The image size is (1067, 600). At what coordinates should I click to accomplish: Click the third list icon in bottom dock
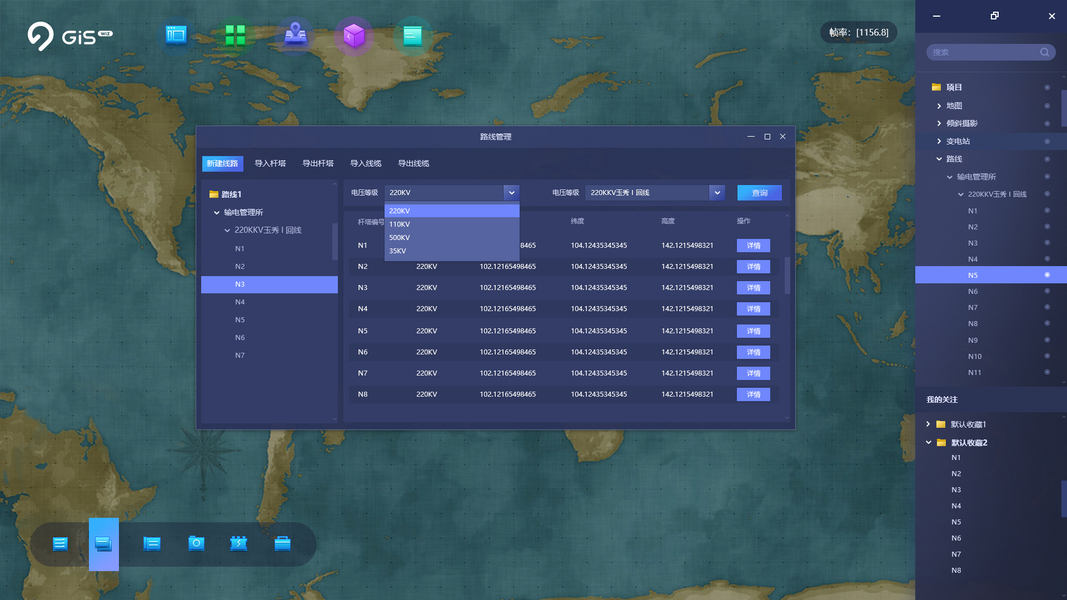152,544
